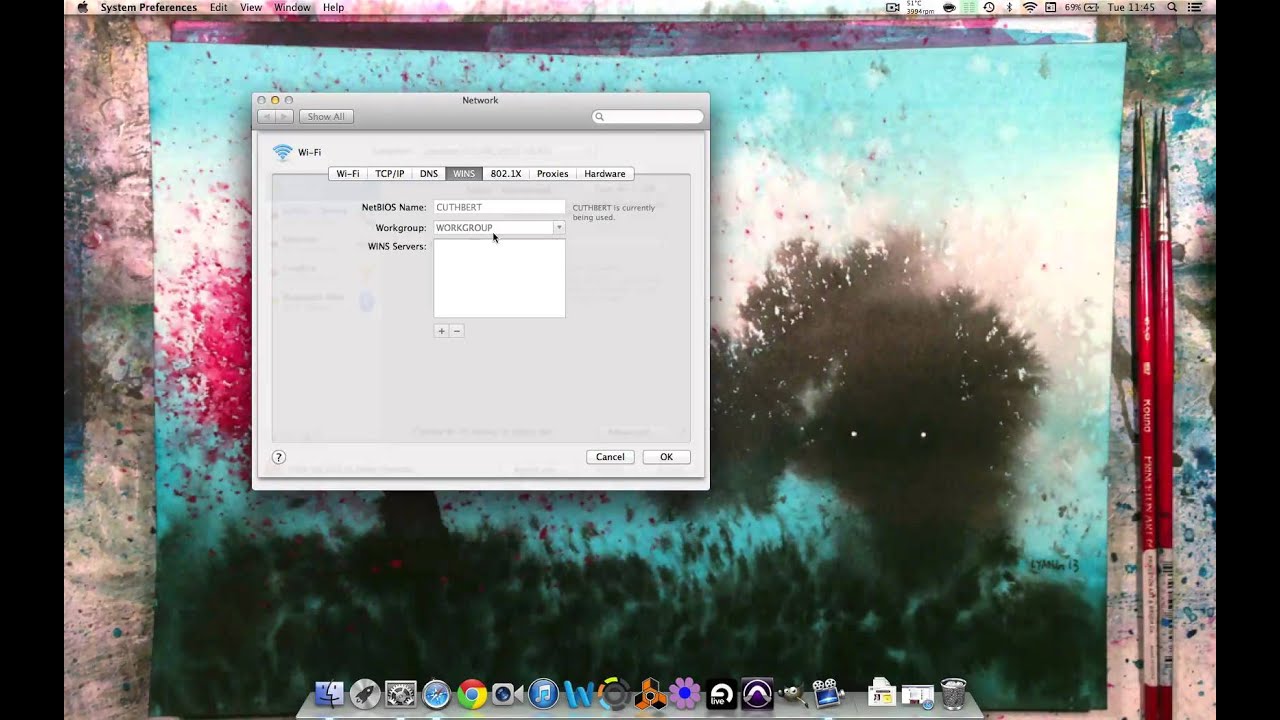Viewport: 1280px width, 720px height.
Task: Open Spotlight search magnifier in menu bar
Action: (x=1171, y=7)
